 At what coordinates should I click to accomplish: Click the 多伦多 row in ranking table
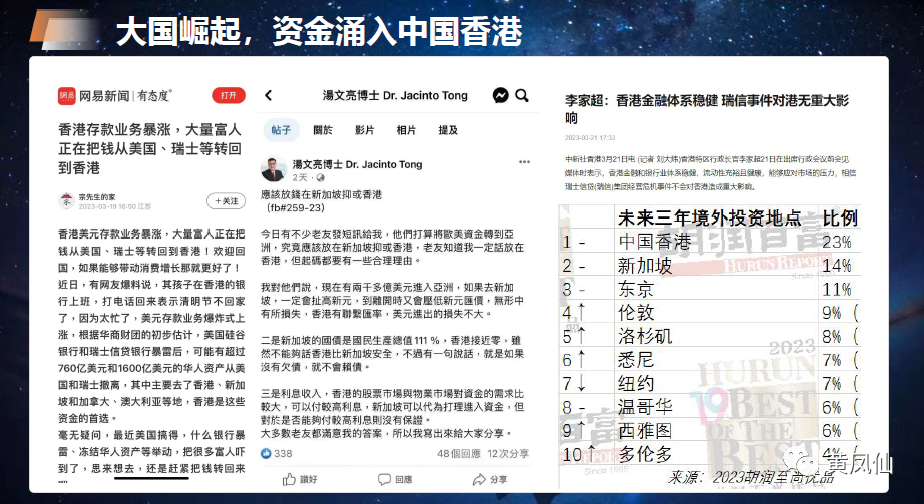pos(710,454)
